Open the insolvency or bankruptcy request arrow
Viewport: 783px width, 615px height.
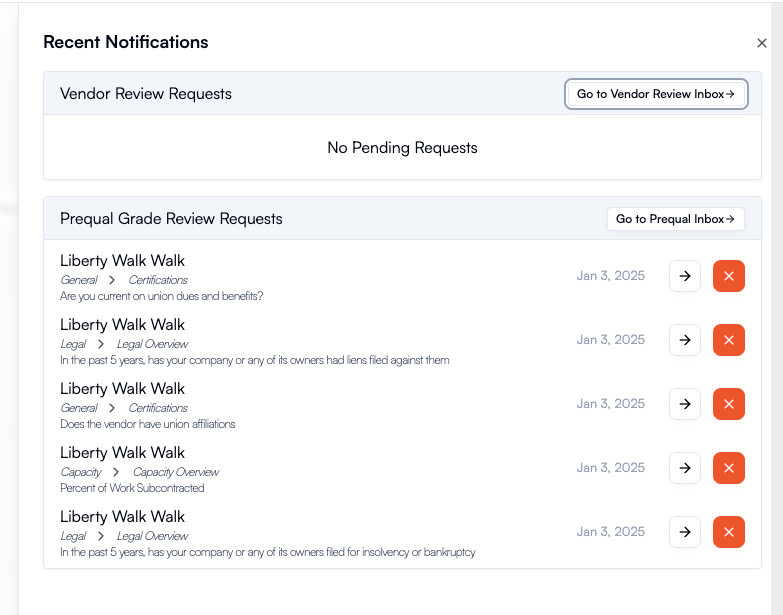[685, 532]
